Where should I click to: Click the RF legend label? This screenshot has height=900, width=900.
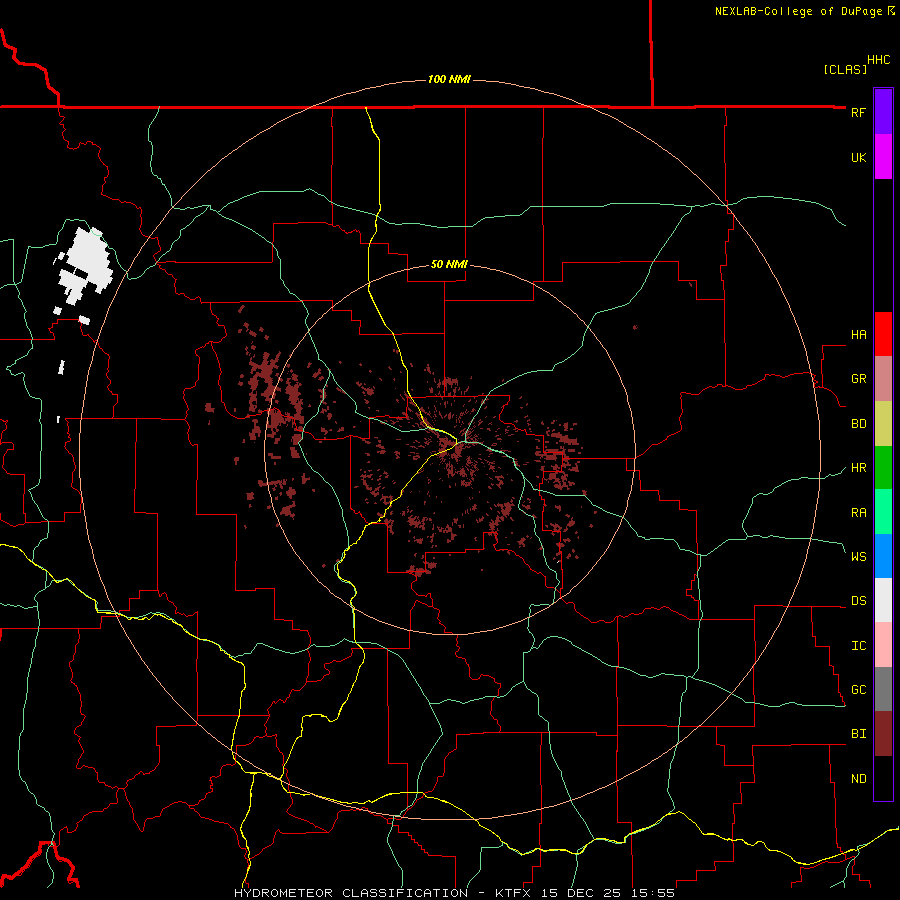(858, 112)
